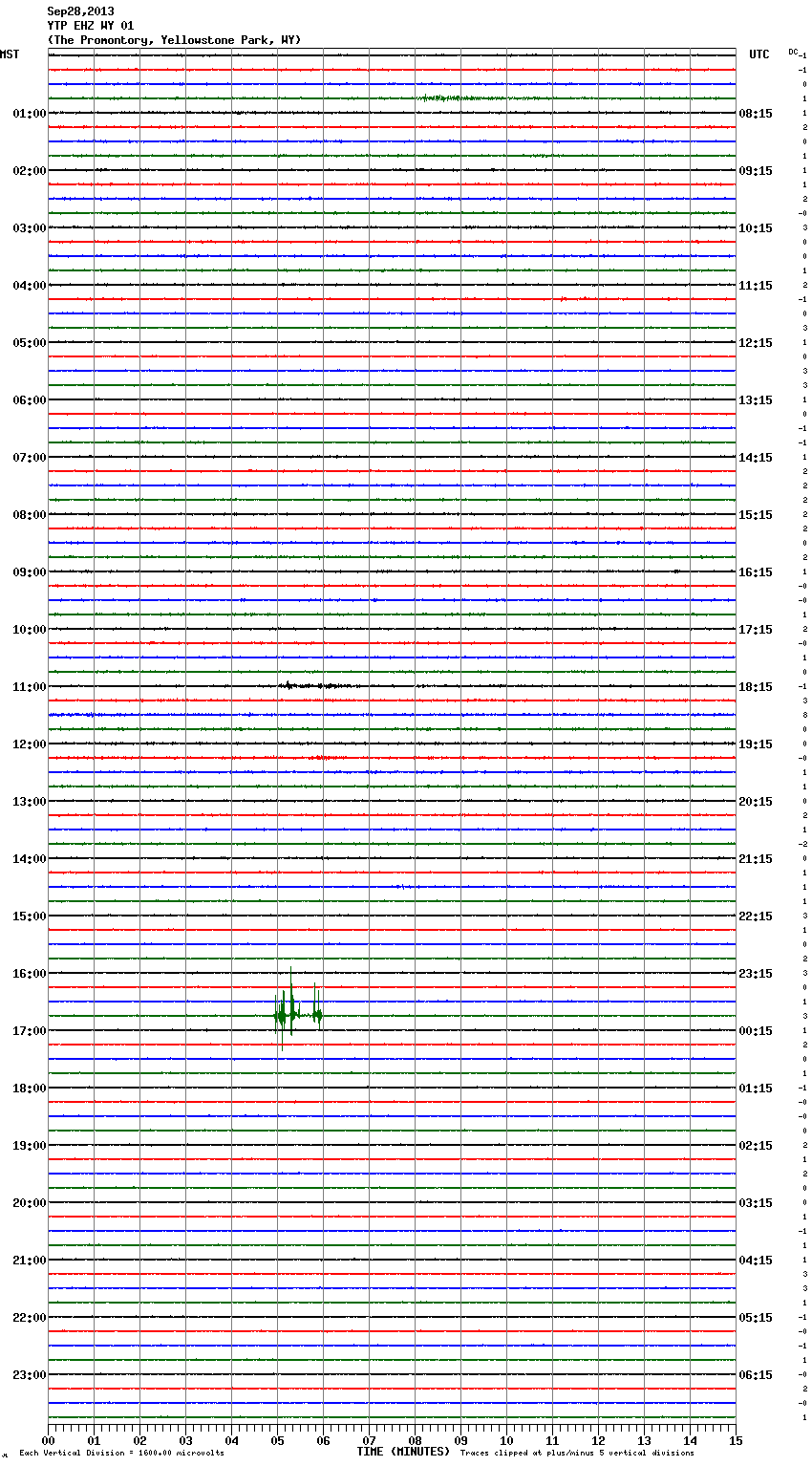This screenshot has height=1466, width=812.
Task: Click the '13:15' UTC time label
Action: click(x=756, y=400)
